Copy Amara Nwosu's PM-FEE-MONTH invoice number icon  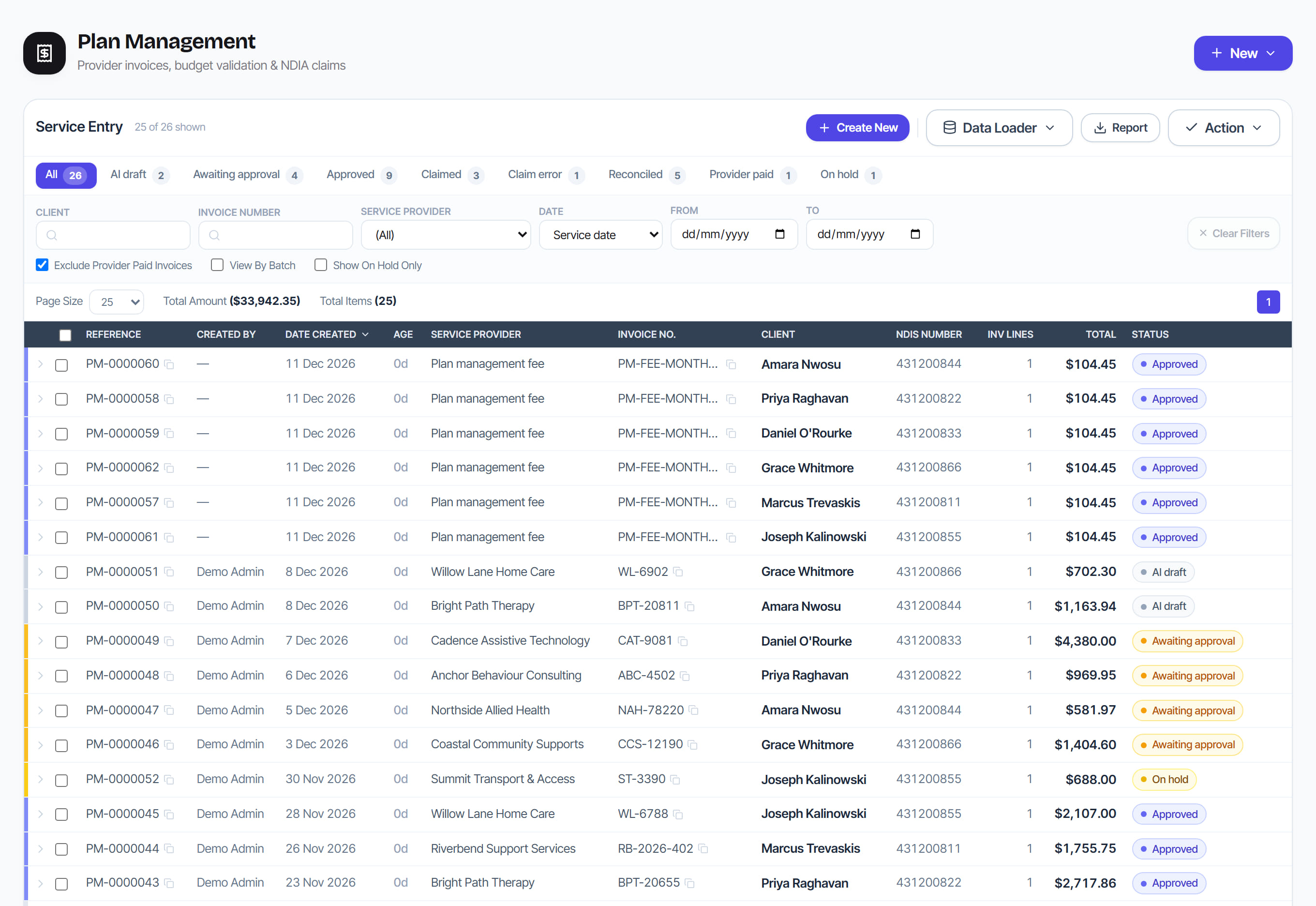pos(732,364)
